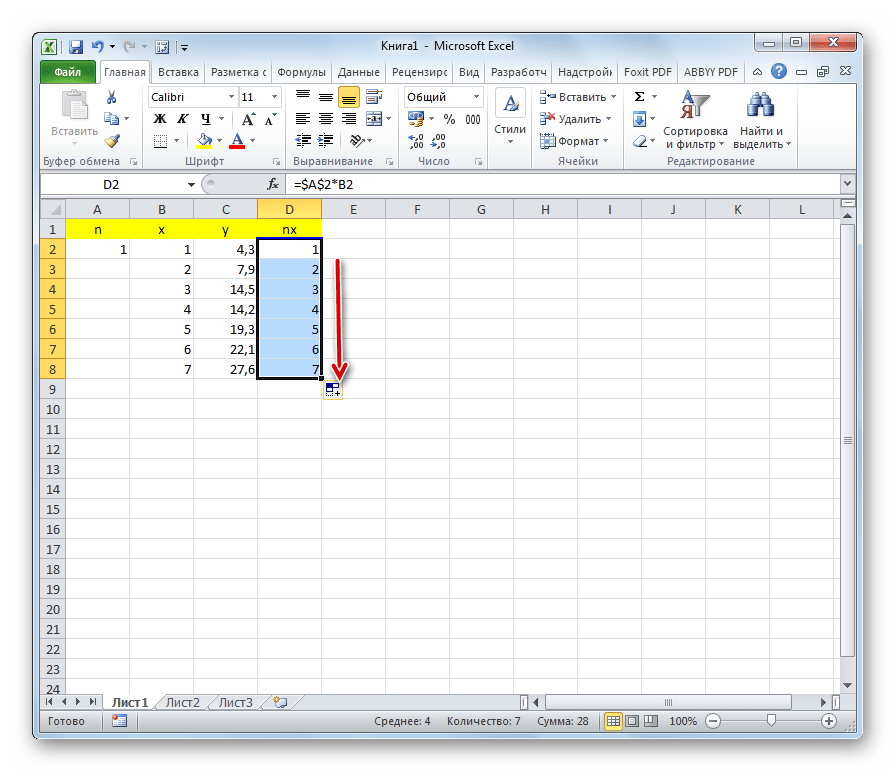Click in the formula bar field
Screen dimensions: 896x772
563,184
